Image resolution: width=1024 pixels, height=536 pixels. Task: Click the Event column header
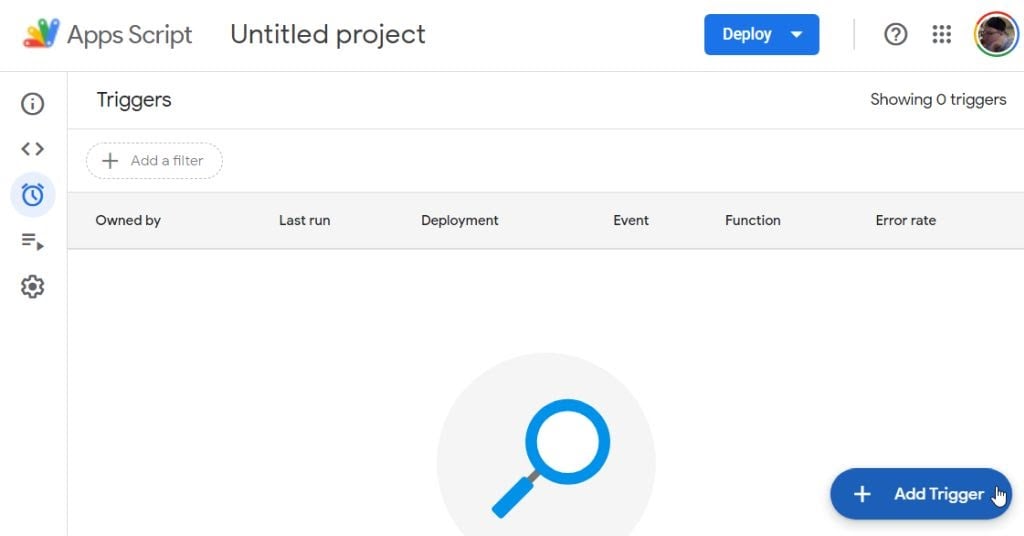[x=631, y=220]
